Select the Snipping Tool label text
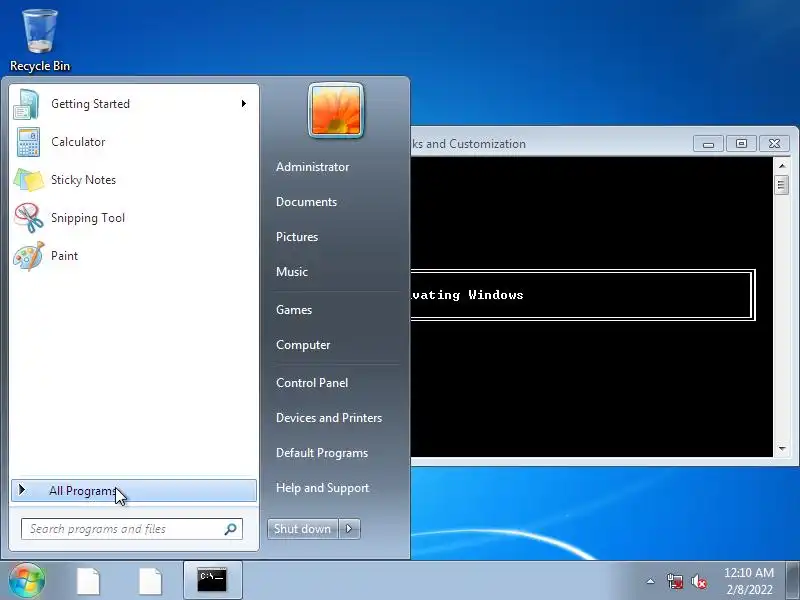The height and width of the screenshot is (600, 800). click(88, 218)
